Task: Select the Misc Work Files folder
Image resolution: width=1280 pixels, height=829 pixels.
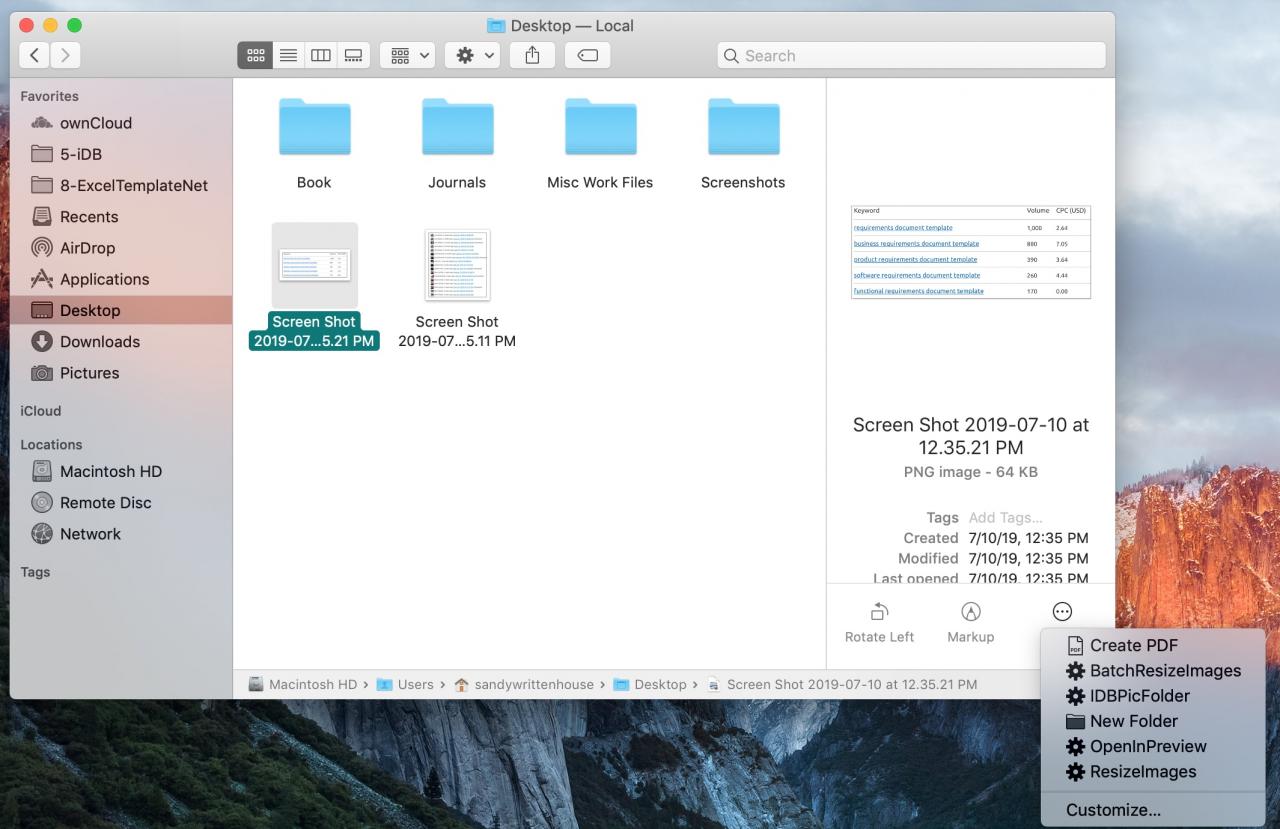Action: click(600, 143)
